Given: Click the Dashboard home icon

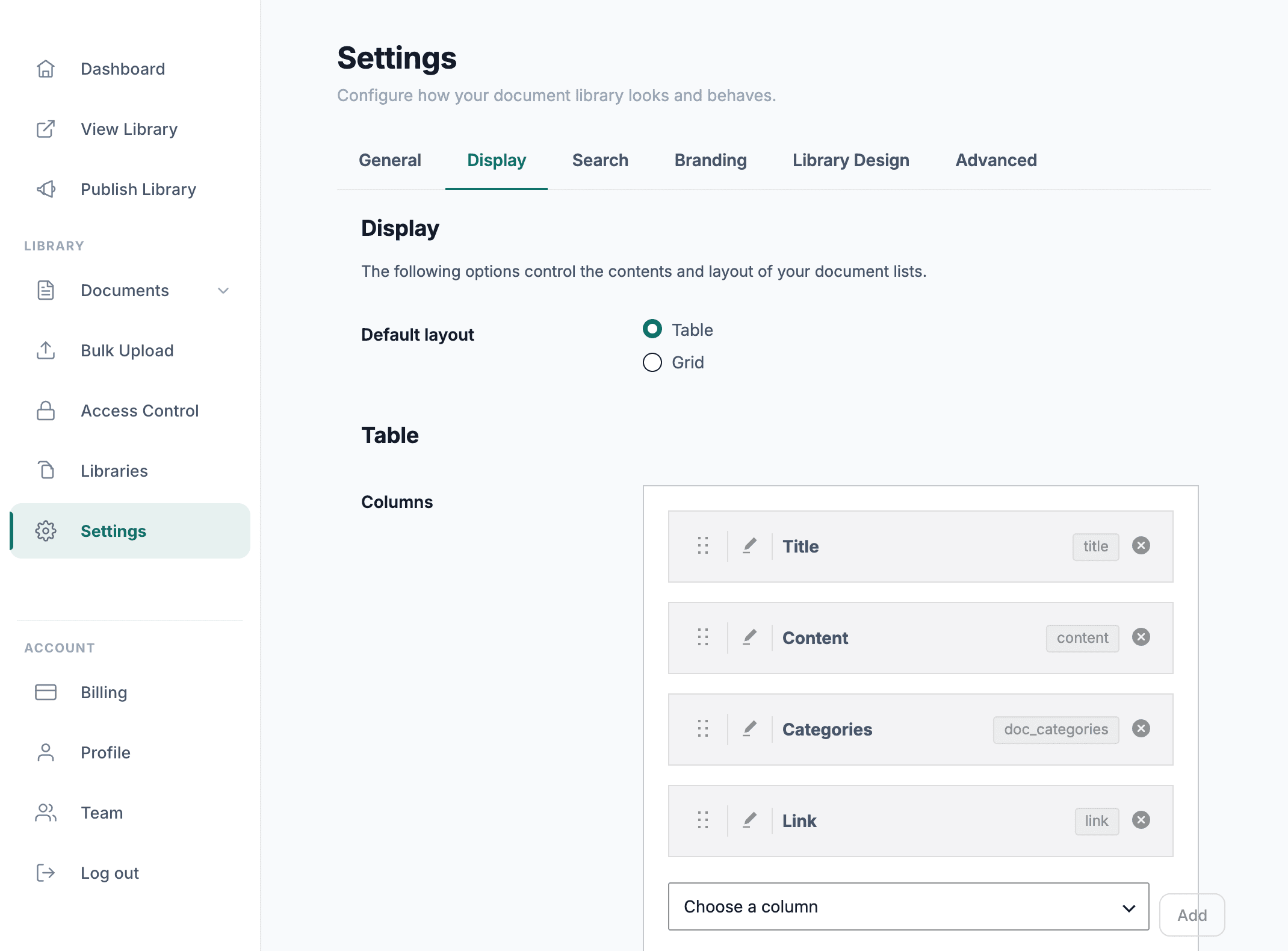Looking at the screenshot, I should 46,69.
